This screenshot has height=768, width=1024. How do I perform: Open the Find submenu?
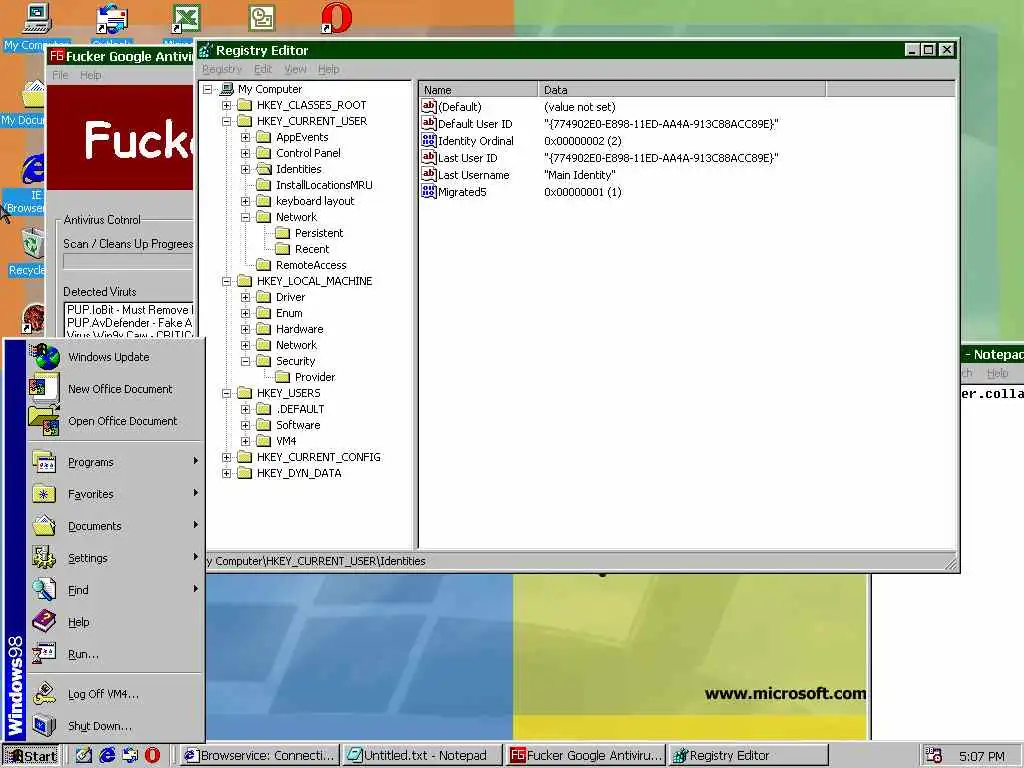115,590
